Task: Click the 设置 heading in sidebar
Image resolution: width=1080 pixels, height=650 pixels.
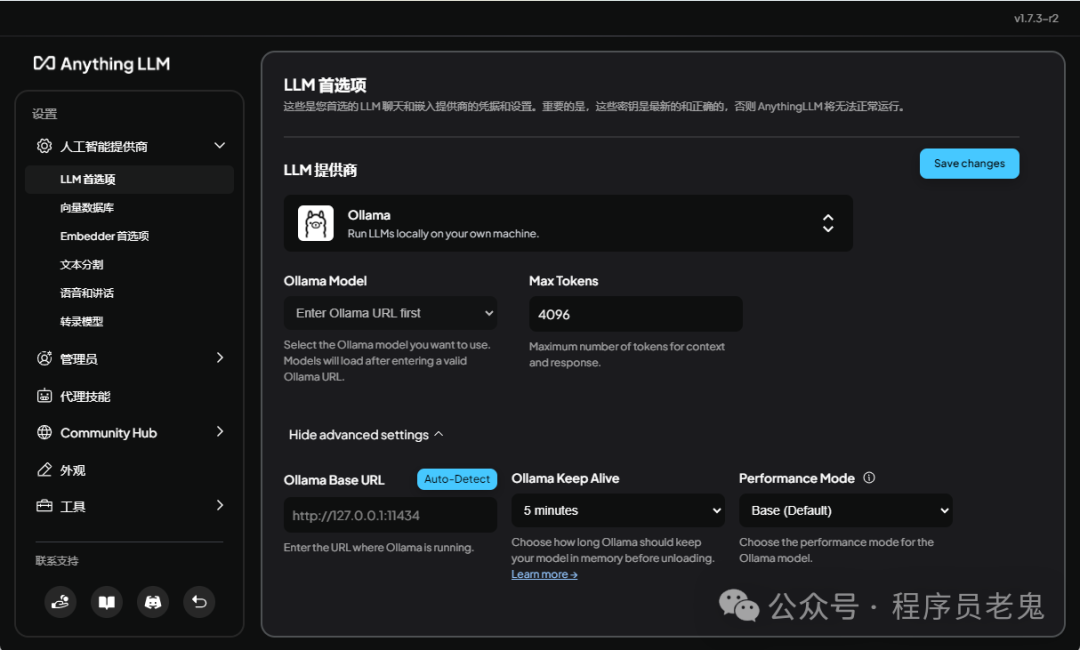Action: point(45,114)
